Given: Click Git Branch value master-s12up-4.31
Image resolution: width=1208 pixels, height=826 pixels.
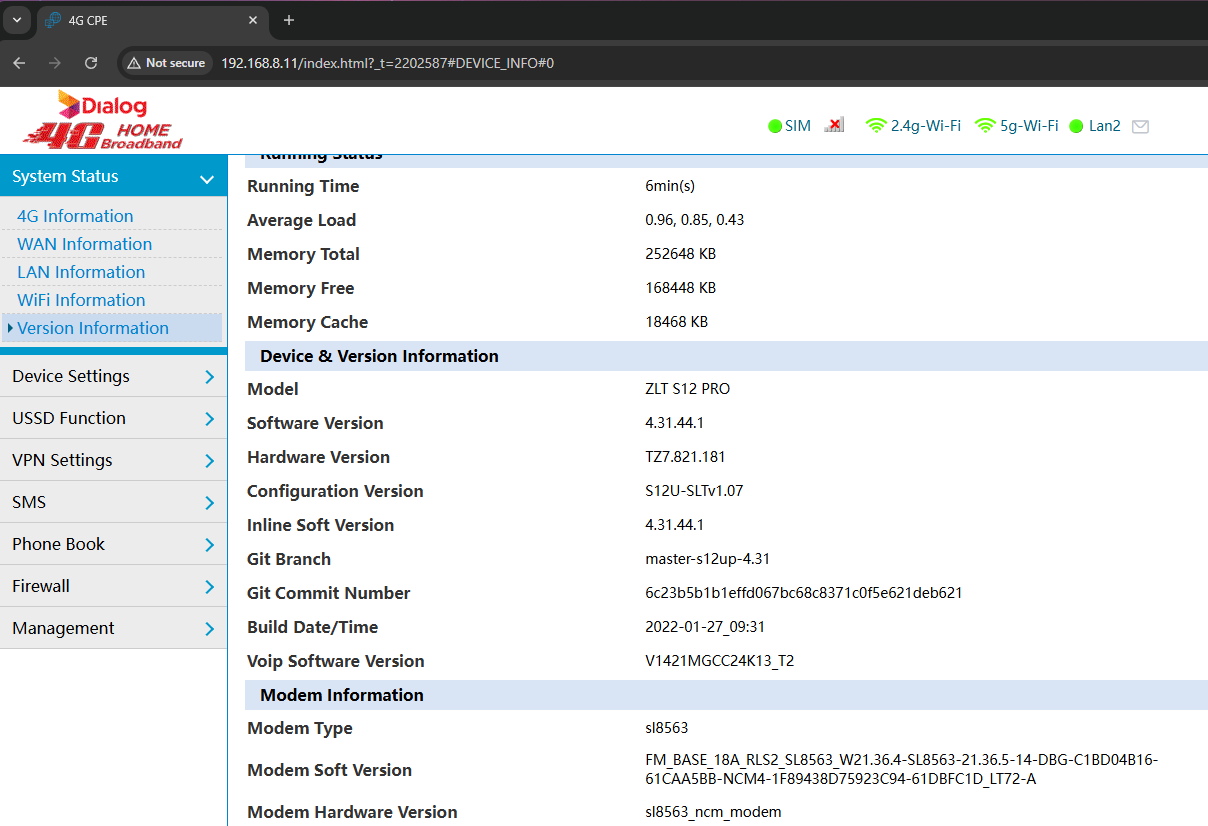Looking at the screenshot, I should [x=708, y=559].
